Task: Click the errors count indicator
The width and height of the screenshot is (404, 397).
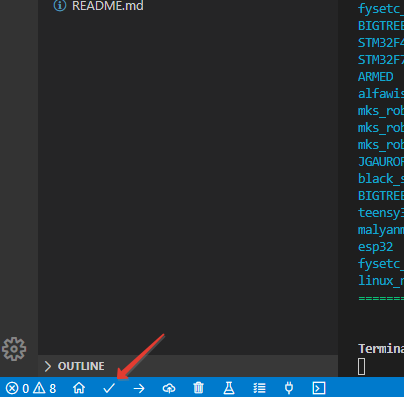Action: coord(17,388)
